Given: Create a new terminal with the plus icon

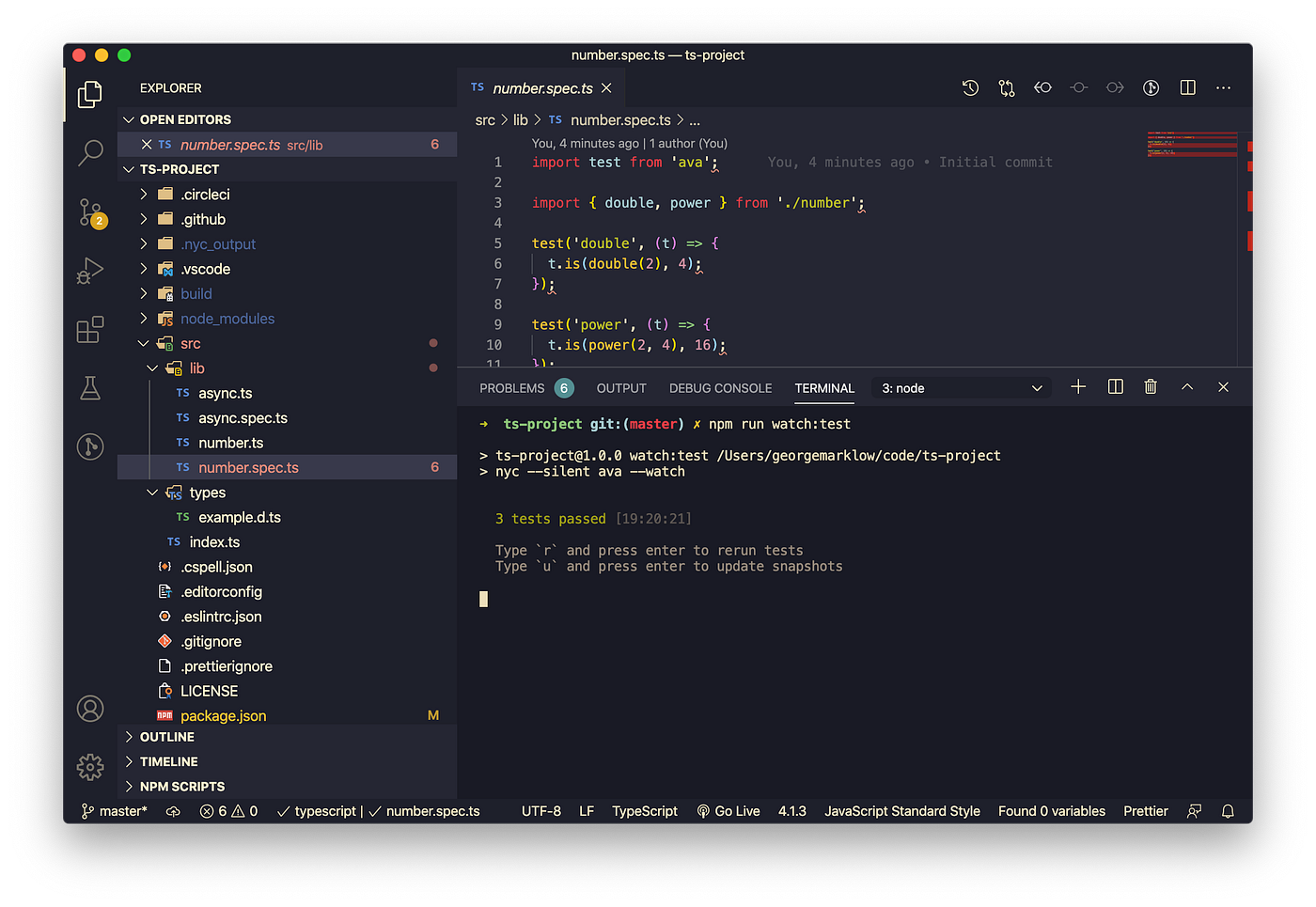Looking at the screenshot, I should click(1078, 386).
